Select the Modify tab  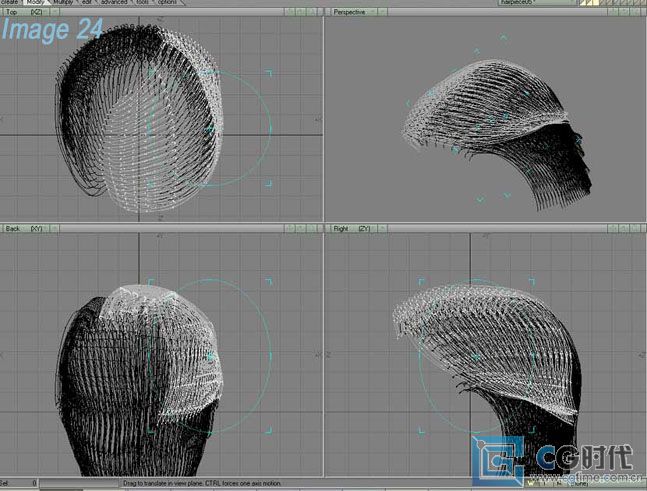(35, 3)
